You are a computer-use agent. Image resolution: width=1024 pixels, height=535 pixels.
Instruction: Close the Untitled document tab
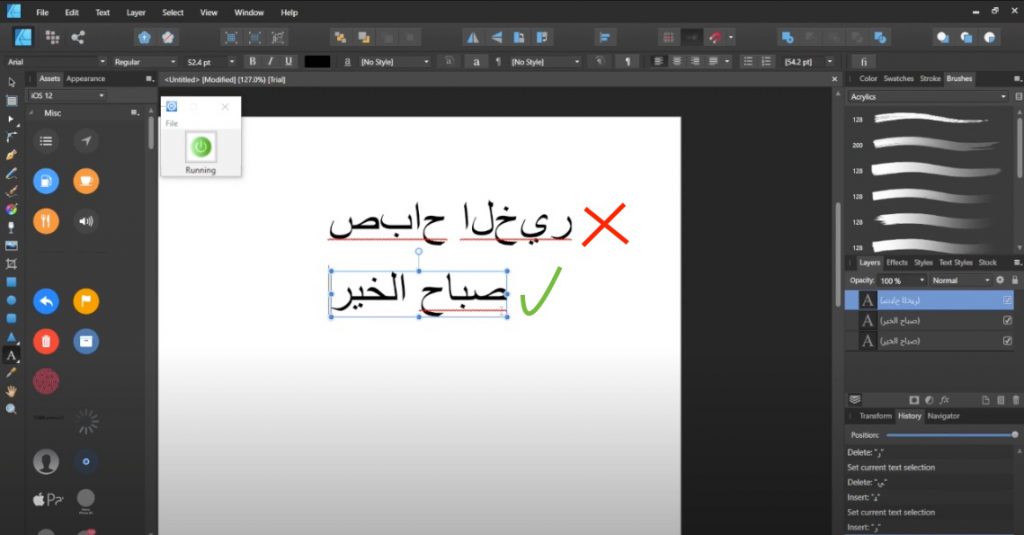pyautogui.click(x=834, y=79)
